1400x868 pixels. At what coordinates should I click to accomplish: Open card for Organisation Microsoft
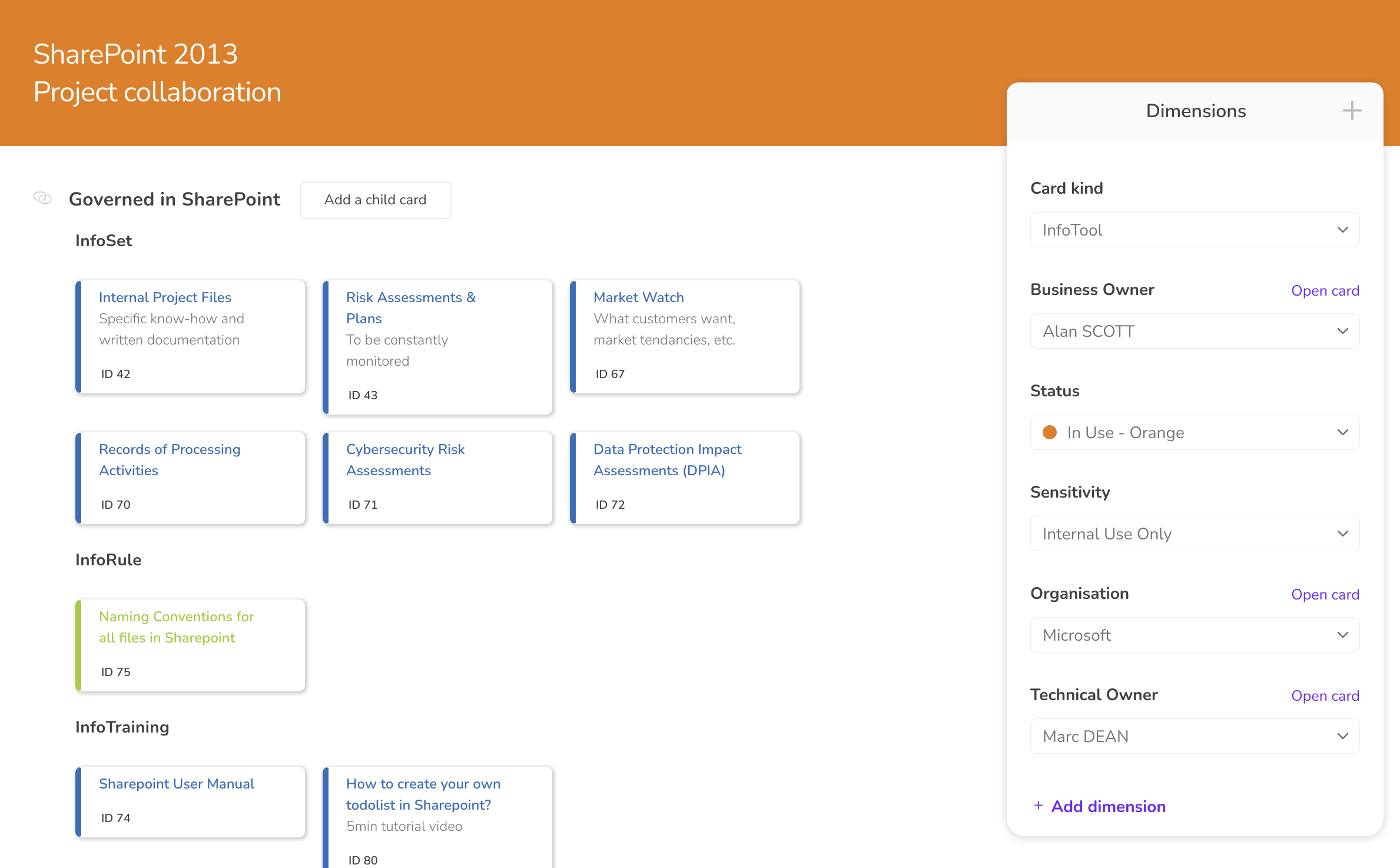click(x=1325, y=594)
